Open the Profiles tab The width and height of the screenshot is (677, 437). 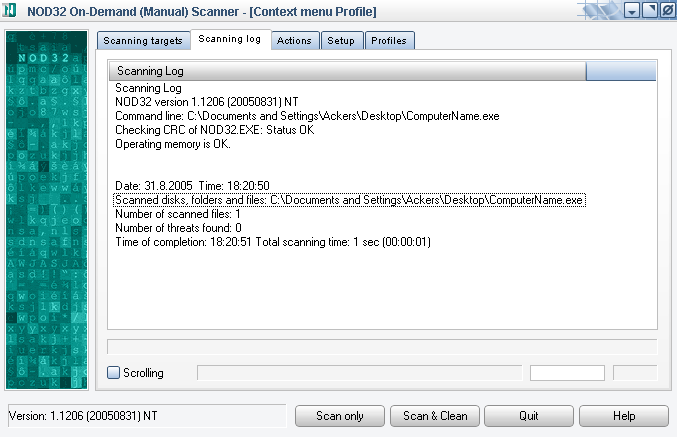click(x=389, y=41)
